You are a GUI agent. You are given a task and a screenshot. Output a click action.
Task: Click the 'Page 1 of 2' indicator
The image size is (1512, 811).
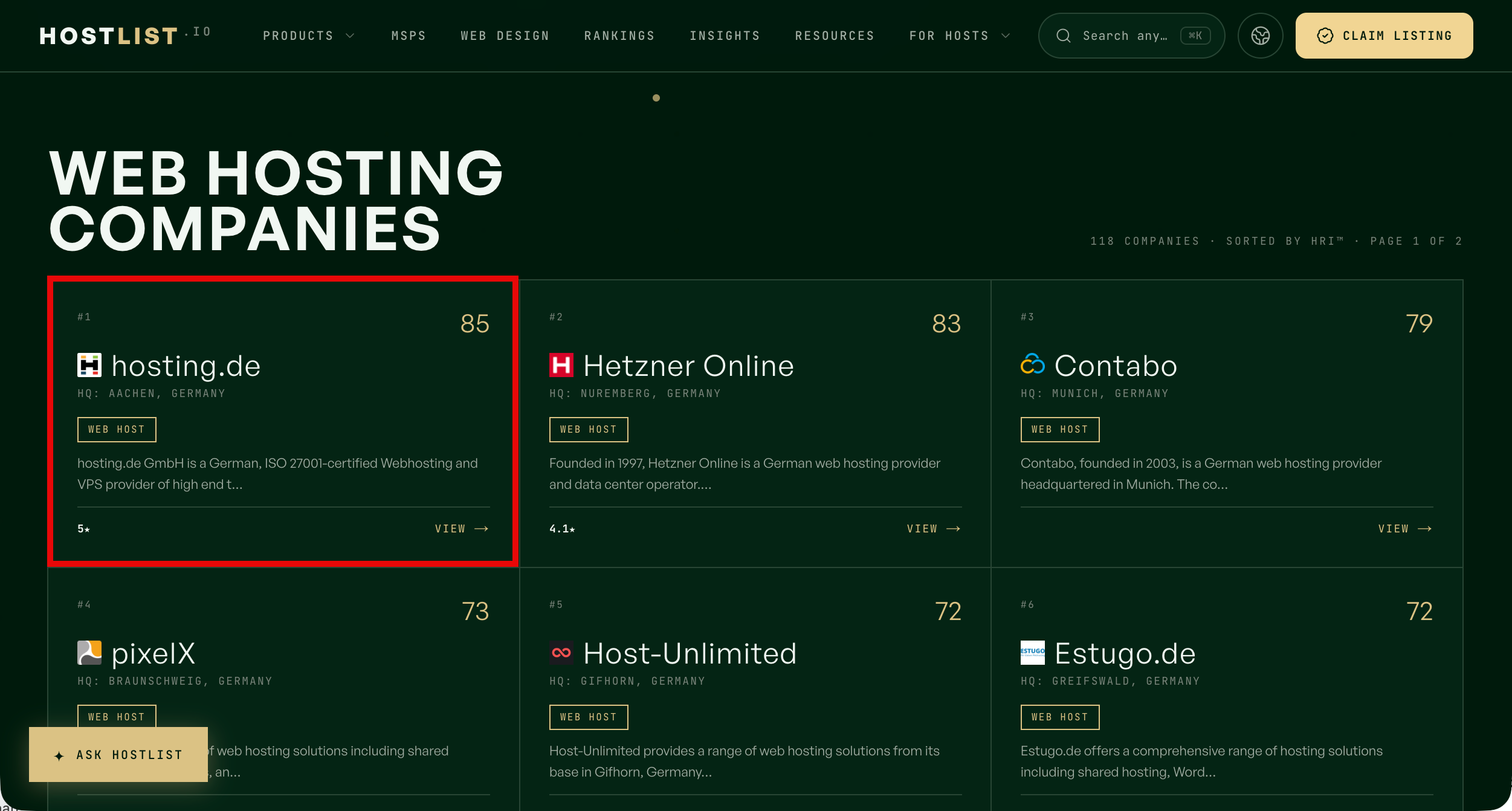[1417, 241]
